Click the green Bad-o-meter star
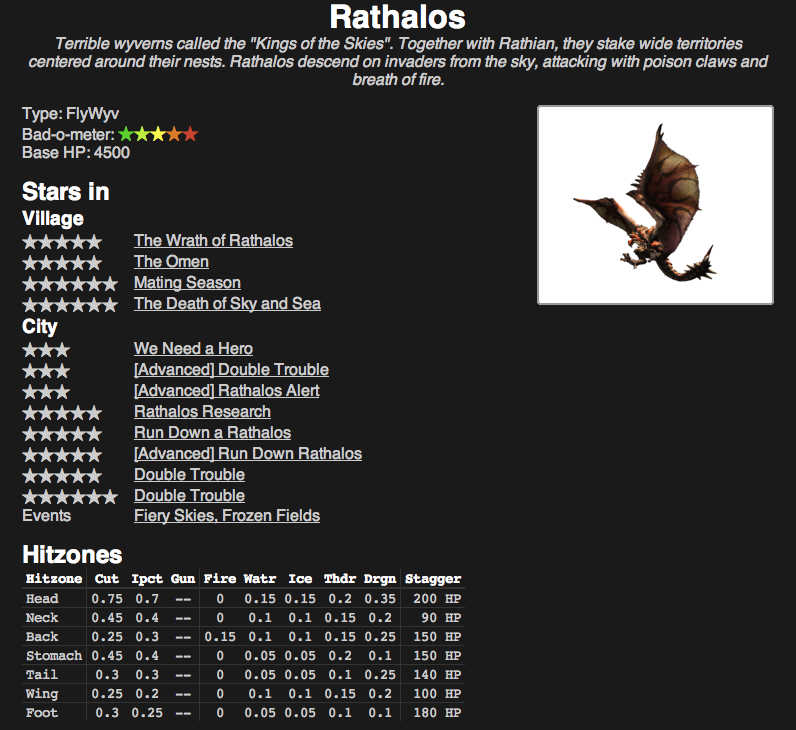Image resolution: width=796 pixels, height=730 pixels. pyautogui.click(x=126, y=135)
